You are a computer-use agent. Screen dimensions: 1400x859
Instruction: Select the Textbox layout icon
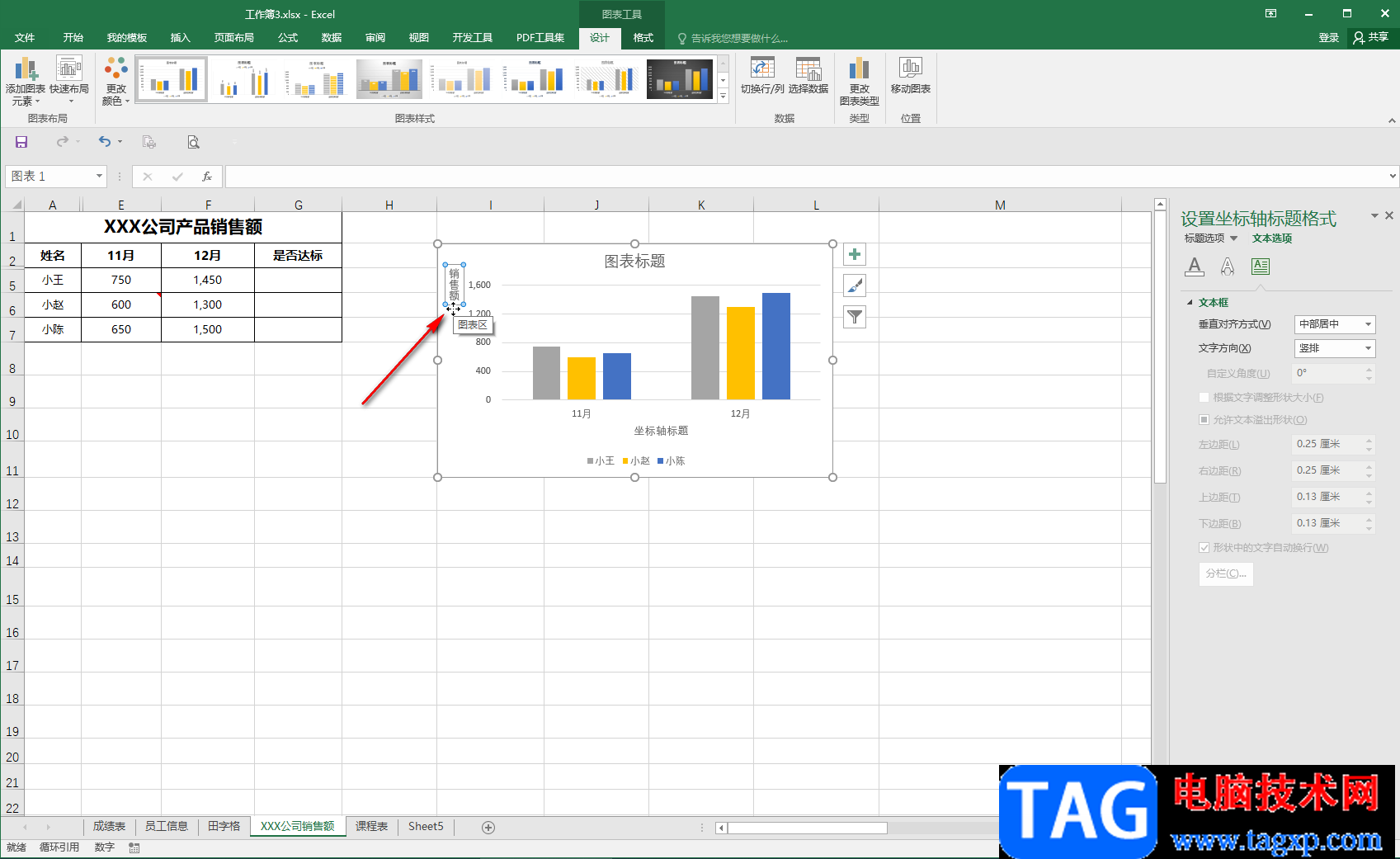pyautogui.click(x=1261, y=267)
